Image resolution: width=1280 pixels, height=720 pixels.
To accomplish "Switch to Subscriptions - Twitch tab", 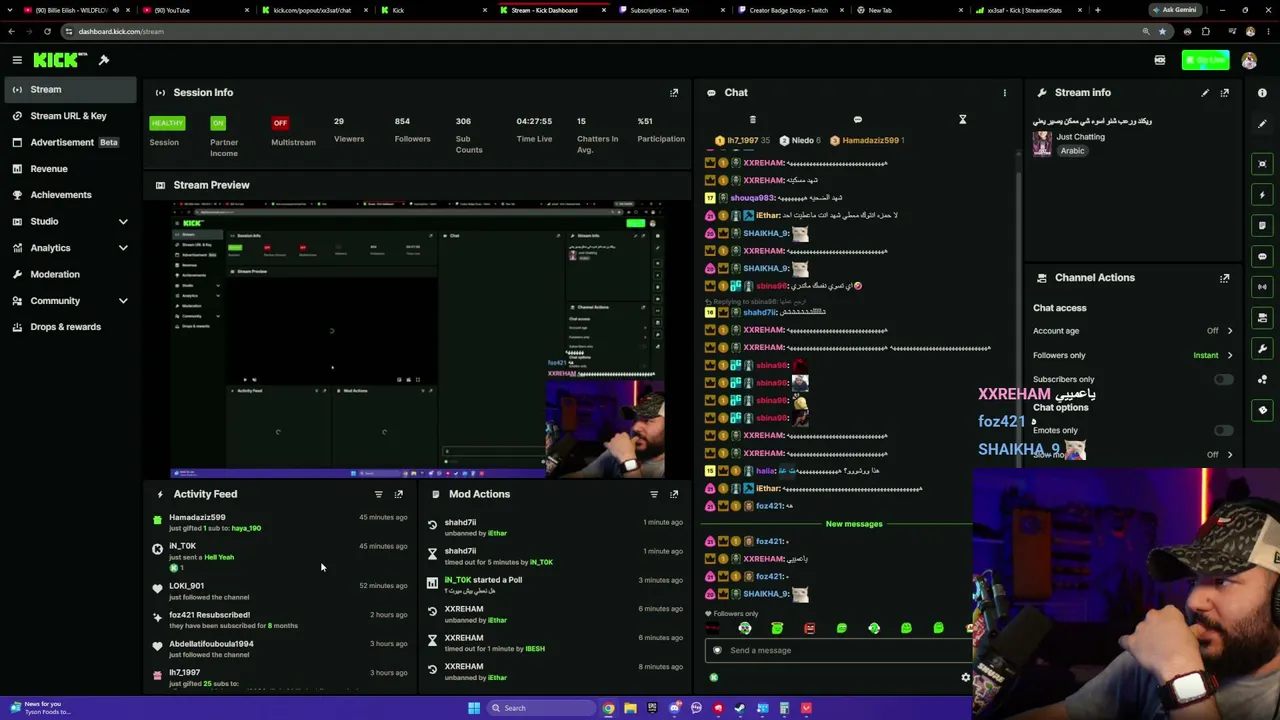I will pos(672,10).
